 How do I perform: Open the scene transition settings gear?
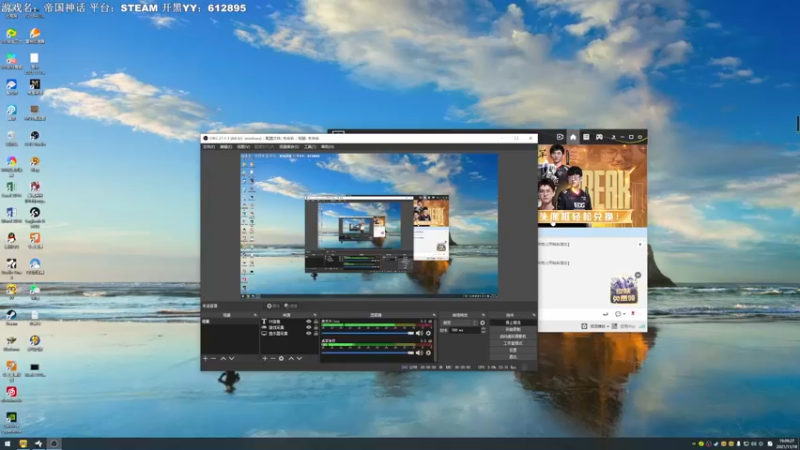coord(483,323)
